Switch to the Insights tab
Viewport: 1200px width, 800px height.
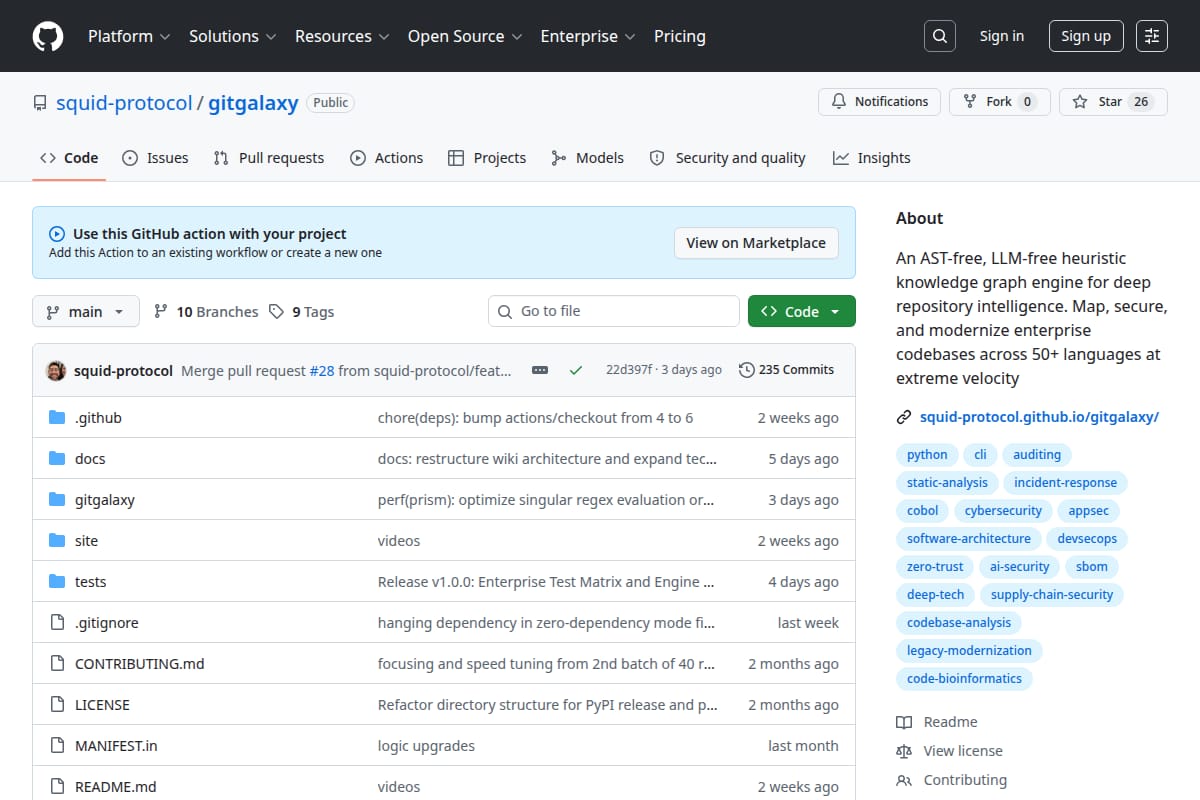871,158
